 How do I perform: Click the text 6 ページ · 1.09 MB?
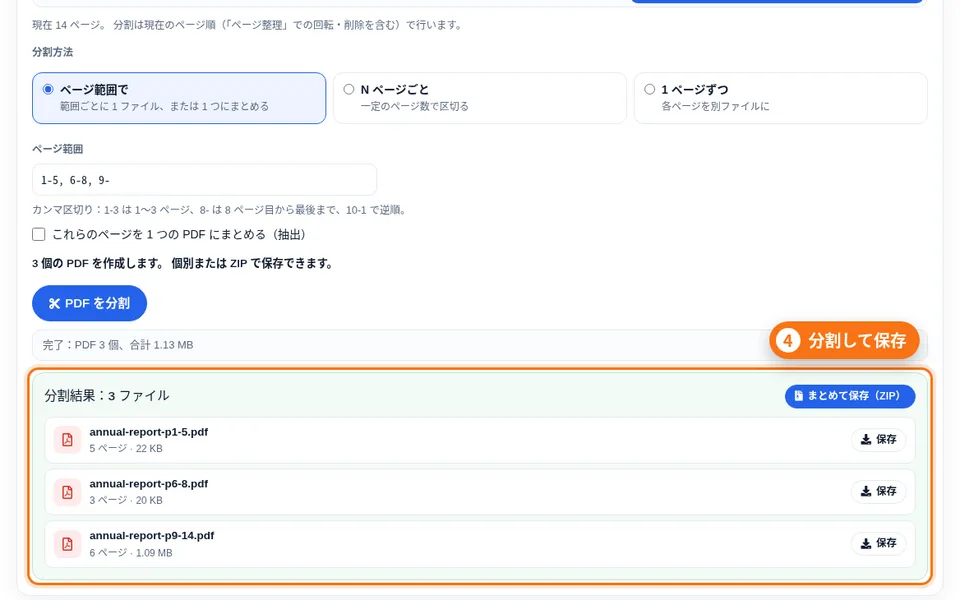tap(131, 552)
